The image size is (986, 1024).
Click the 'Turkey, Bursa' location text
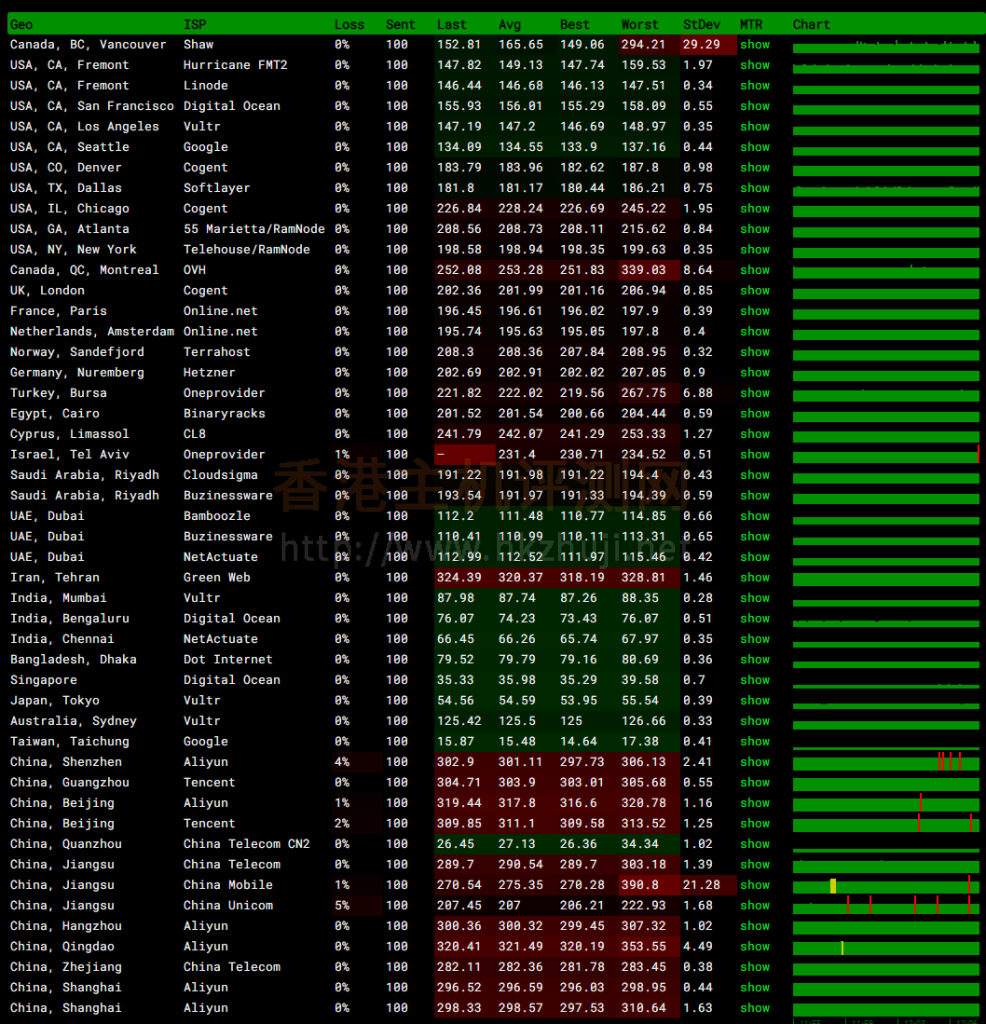(58, 393)
